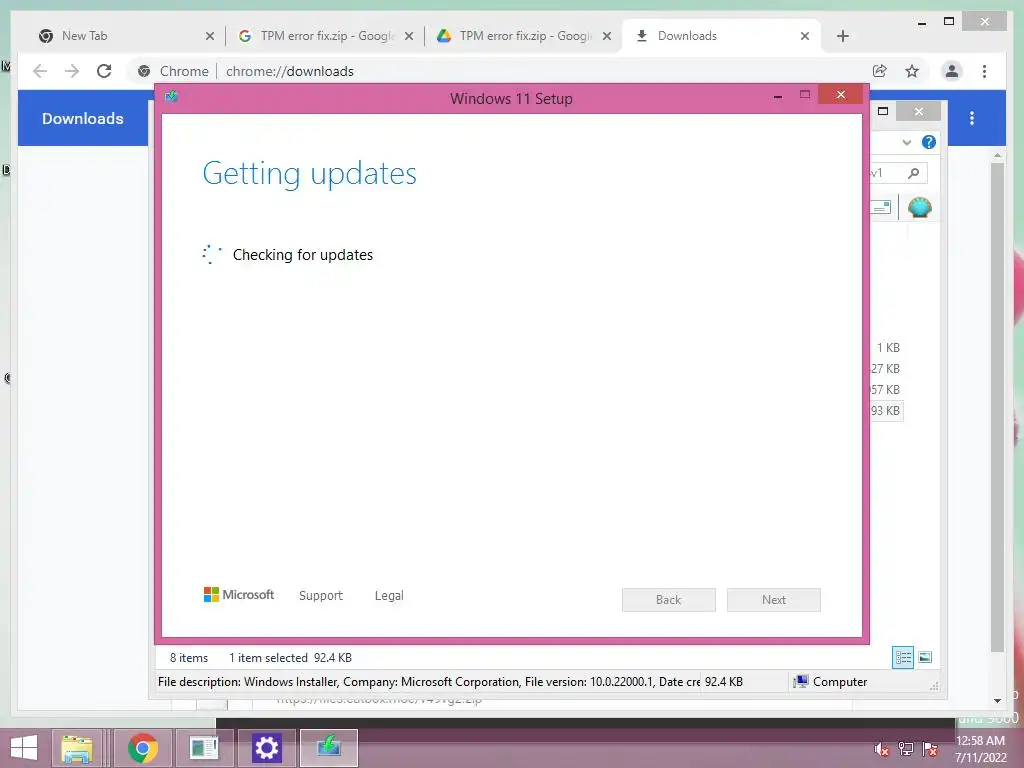This screenshot has width=1024, height=768.
Task: Click the Windows 11 Setup title bar icon
Action: 172,97
